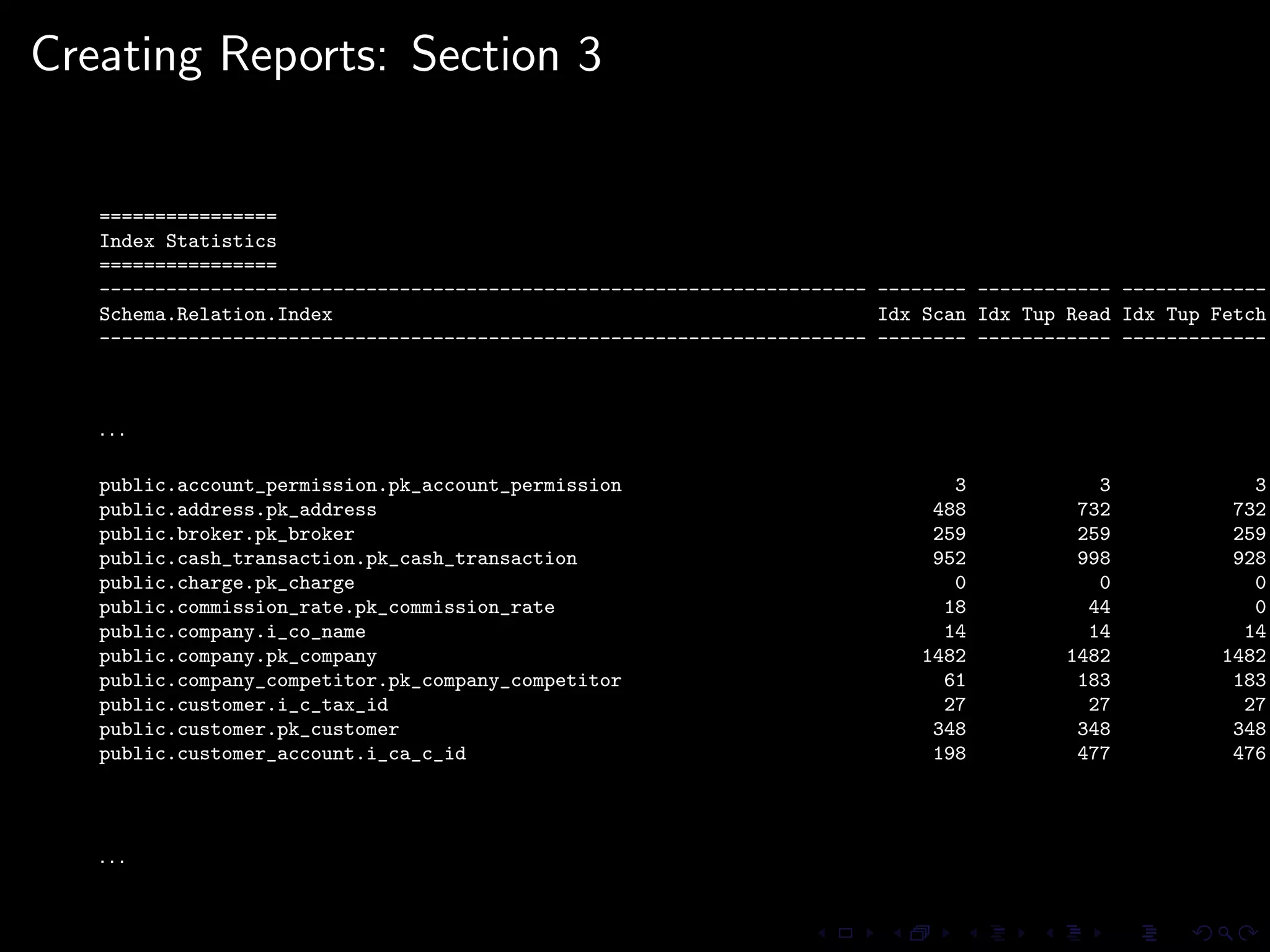Click the Idx Tup Fetch column header
Image resolution: width=1270 pixels, height=952 pixels.
click(x=1194, y=314)
